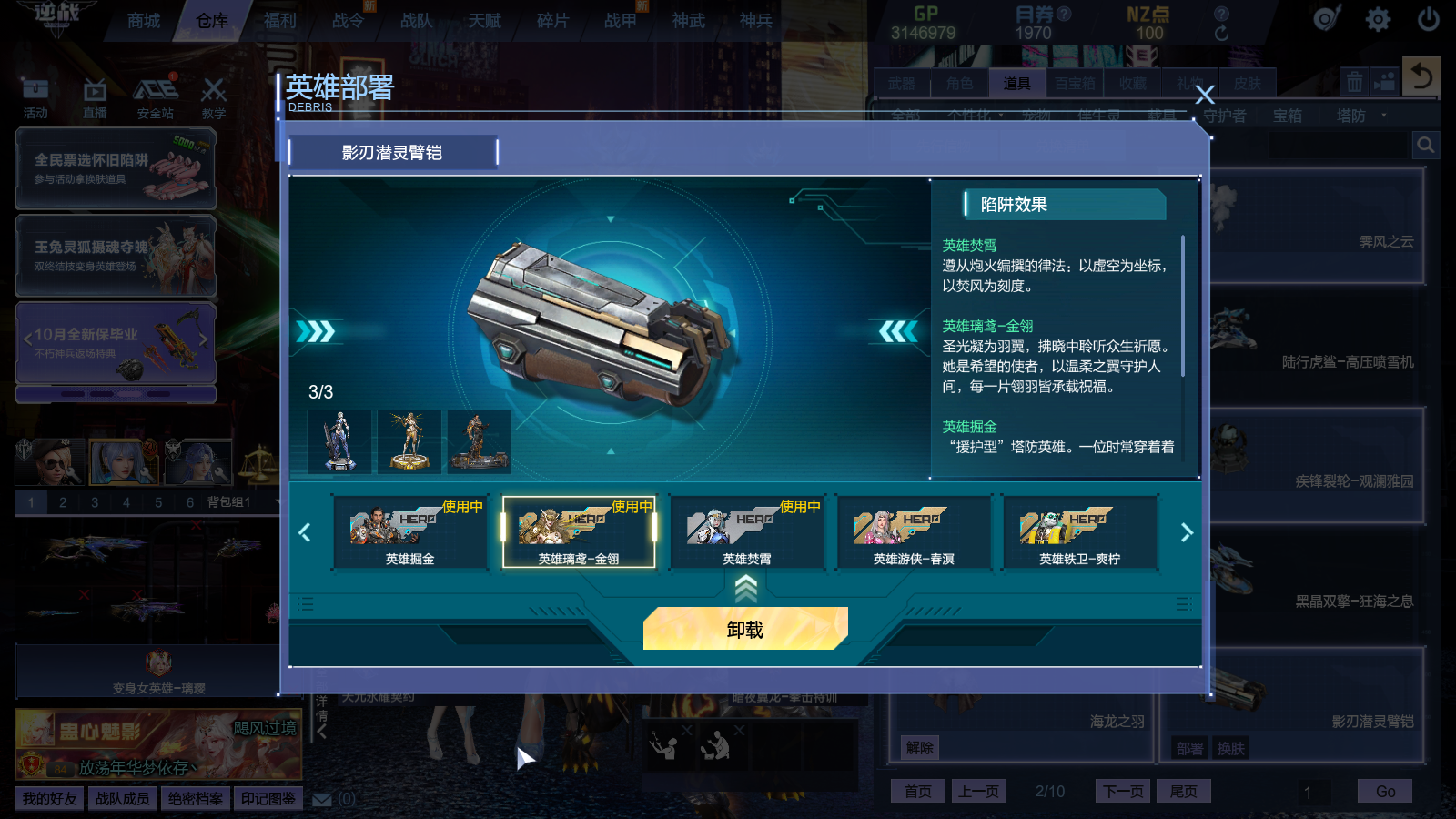Image resolution: width=1456 pixels, height=819 pixels.
Task: Click the magnifier search icon
Action: 1426,145
